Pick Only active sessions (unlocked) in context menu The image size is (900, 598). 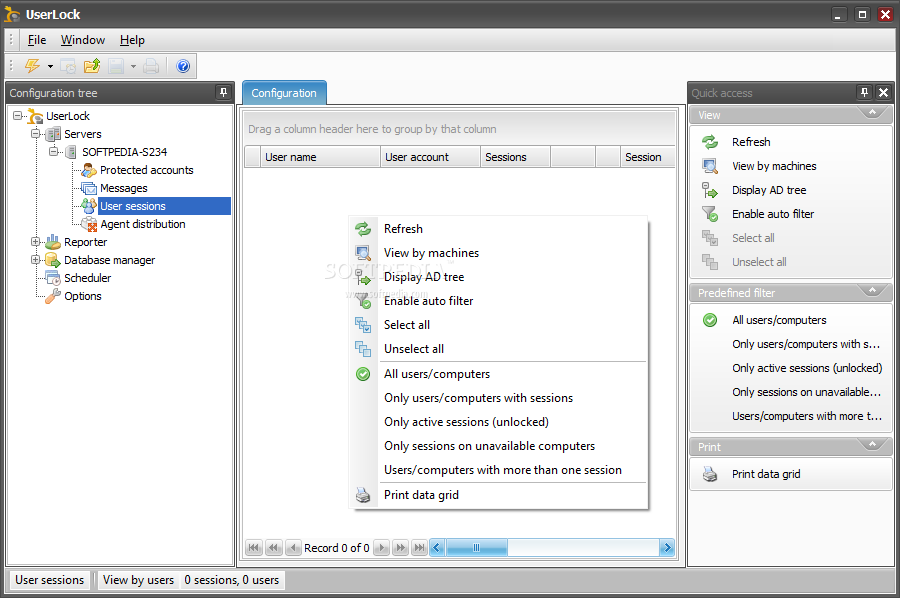pyautogui.click(x=498, y=422)
